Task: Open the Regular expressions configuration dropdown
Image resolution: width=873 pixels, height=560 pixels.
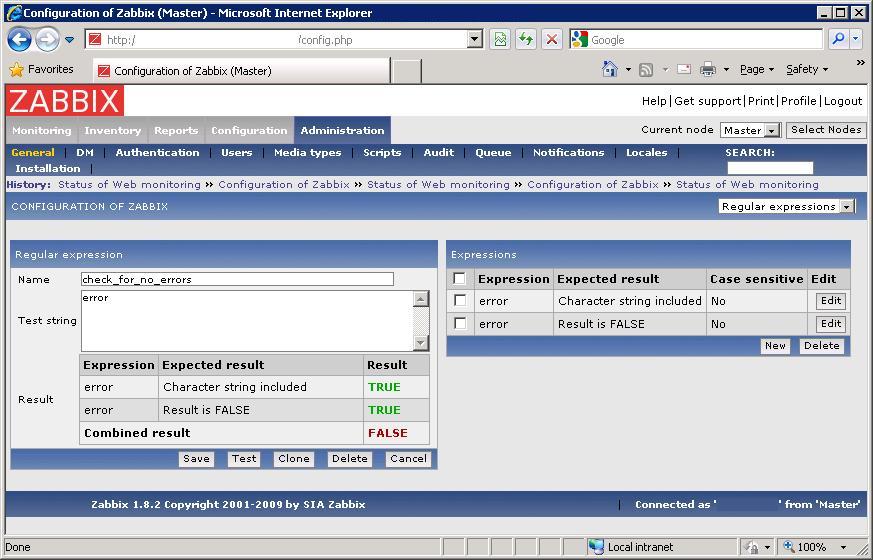Action: click(x=786, y=207)
